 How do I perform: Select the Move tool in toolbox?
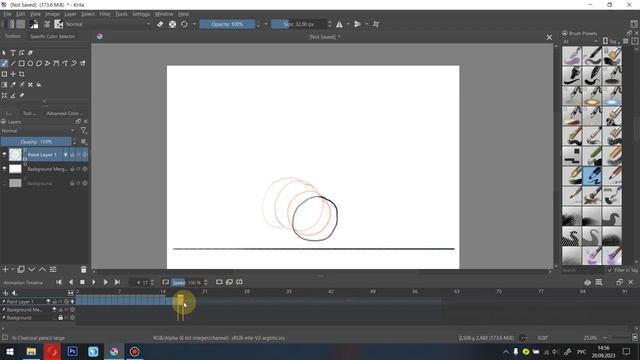point(13,74)
